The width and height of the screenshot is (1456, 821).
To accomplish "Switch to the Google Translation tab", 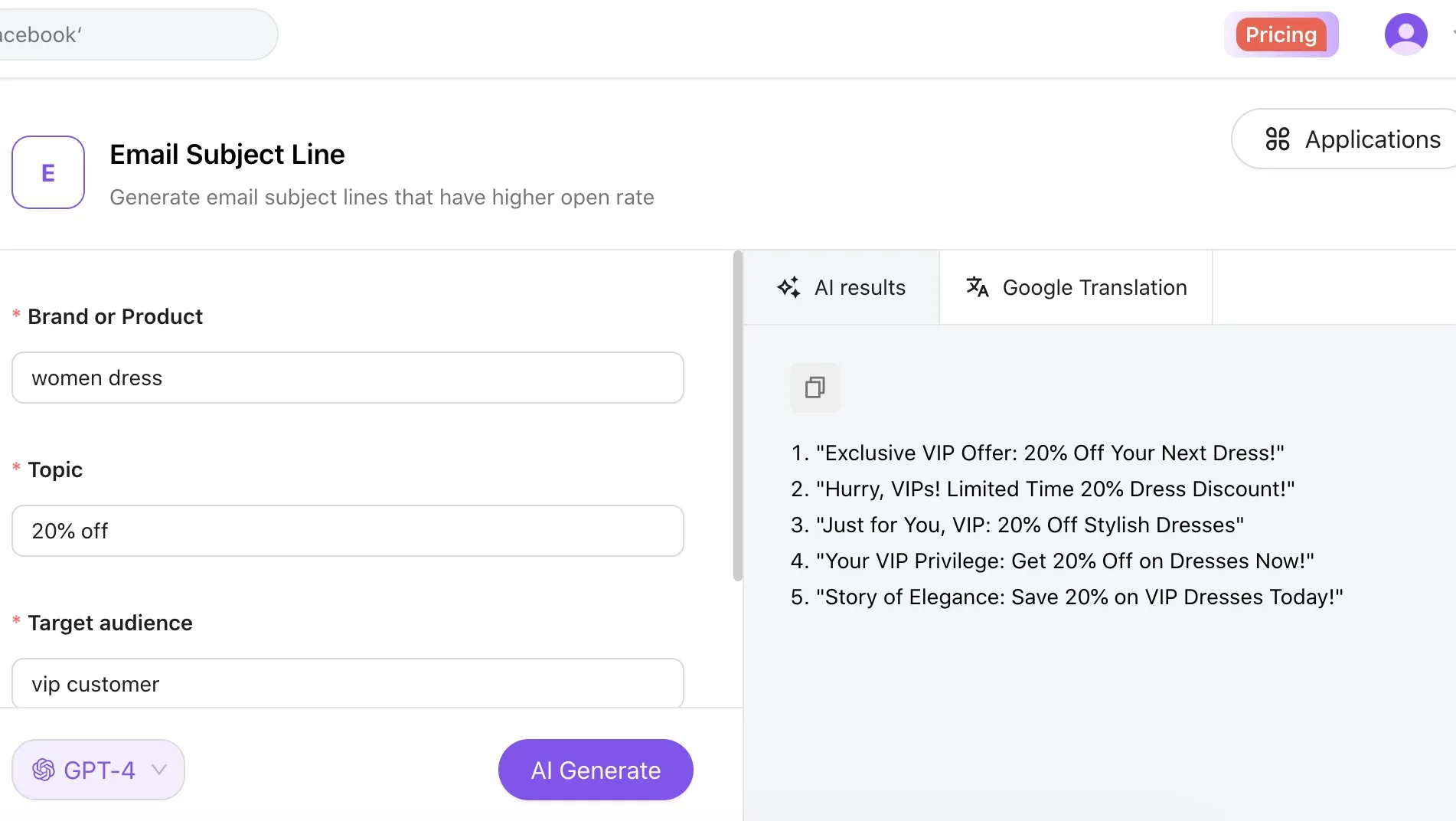I will point(1076,287).
